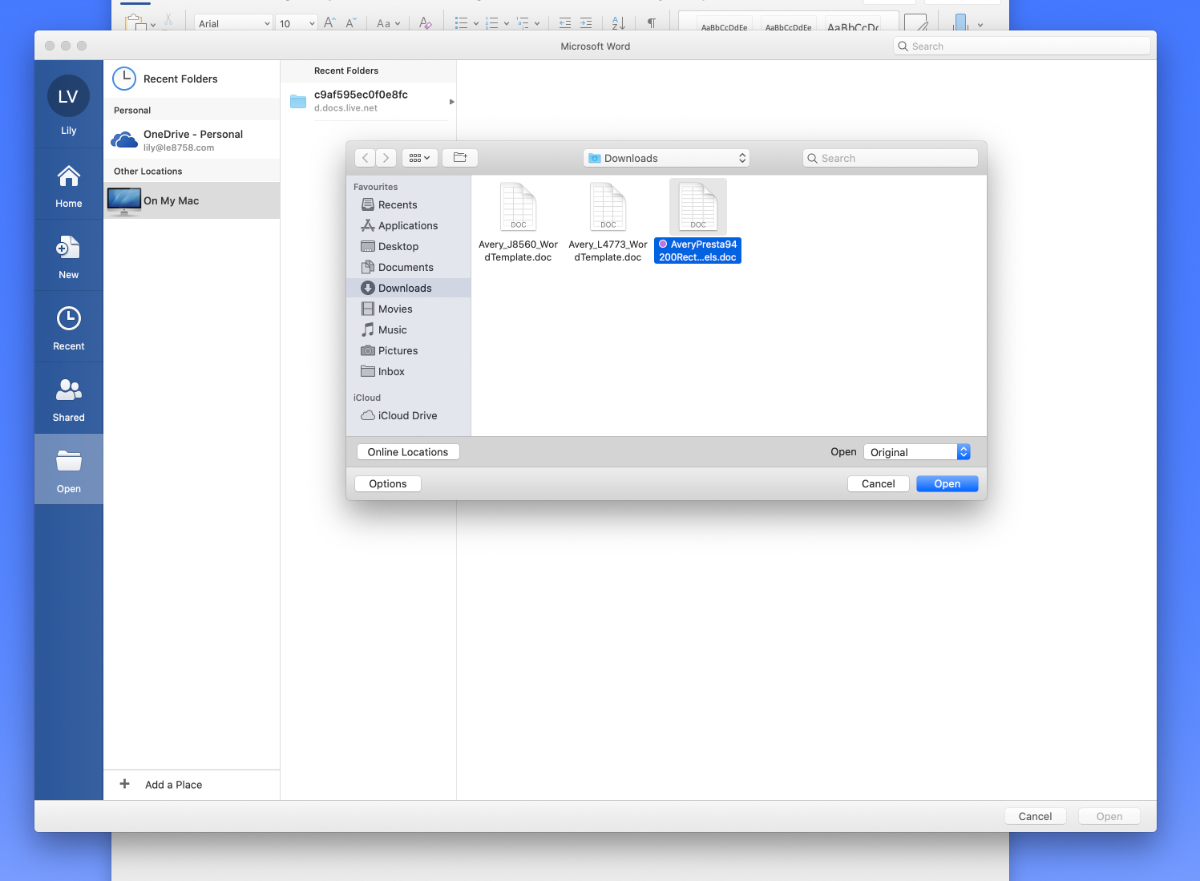Click Add a Place
Screen dimensions: 1200x881
(x=172, y=785)
